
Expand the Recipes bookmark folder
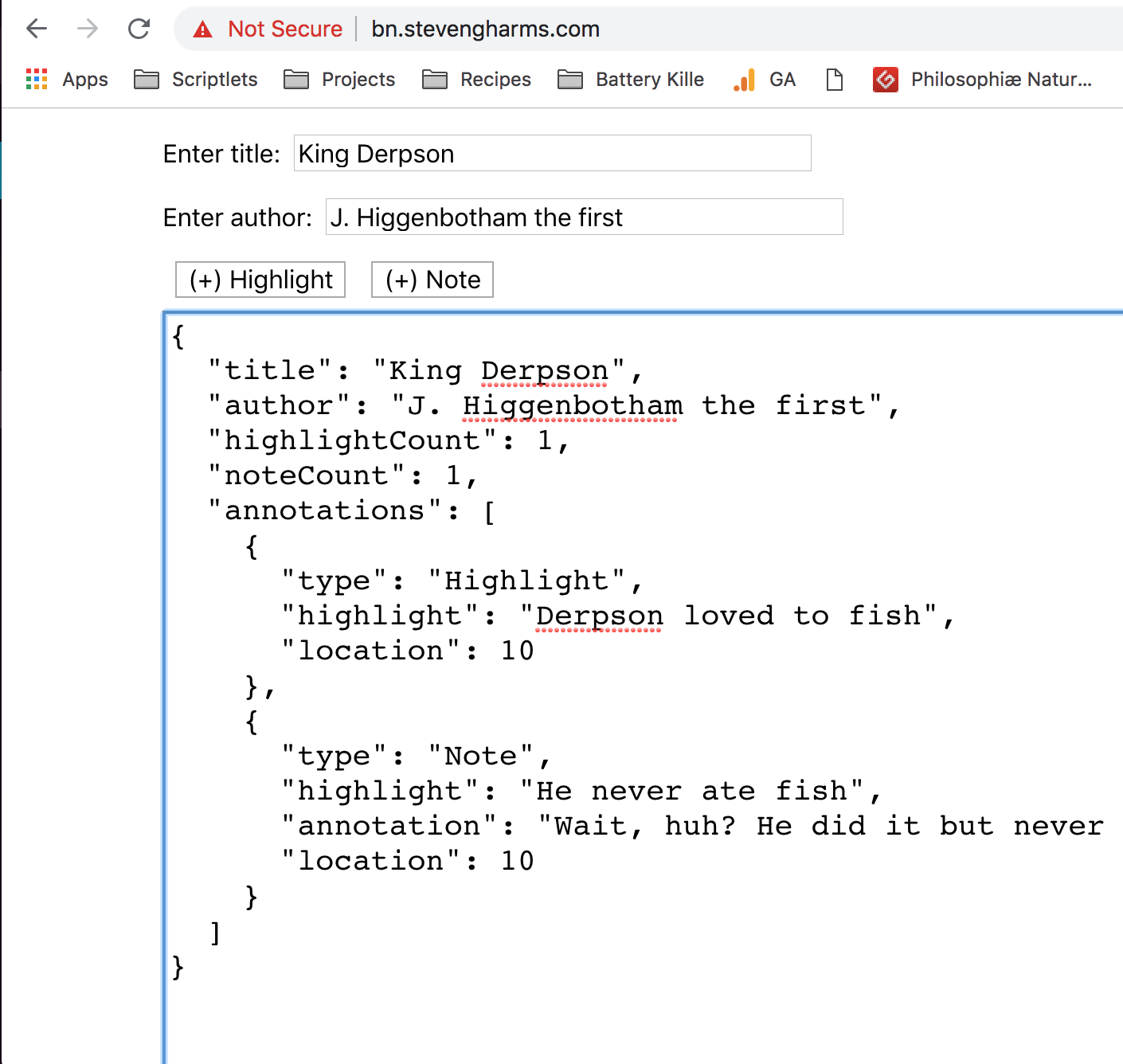click(476, 79)
